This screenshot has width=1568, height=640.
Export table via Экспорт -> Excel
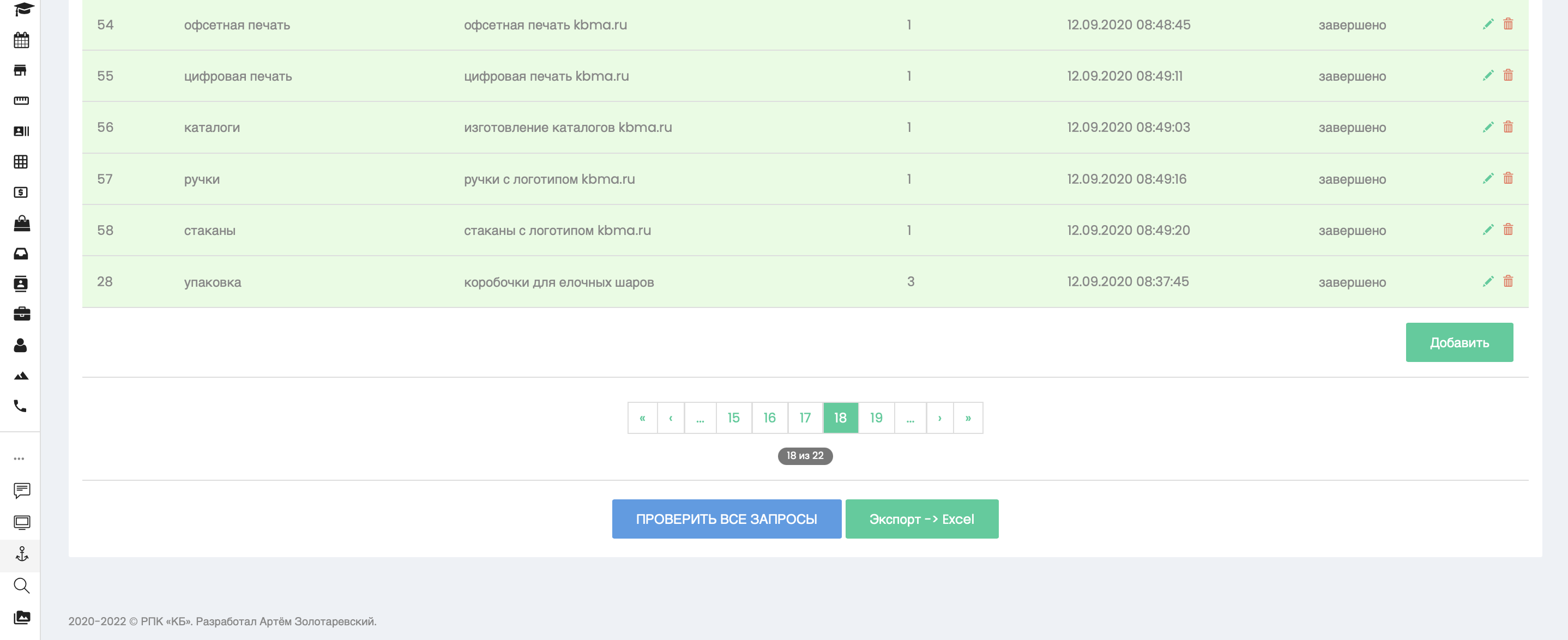click(x=921, y=519)
